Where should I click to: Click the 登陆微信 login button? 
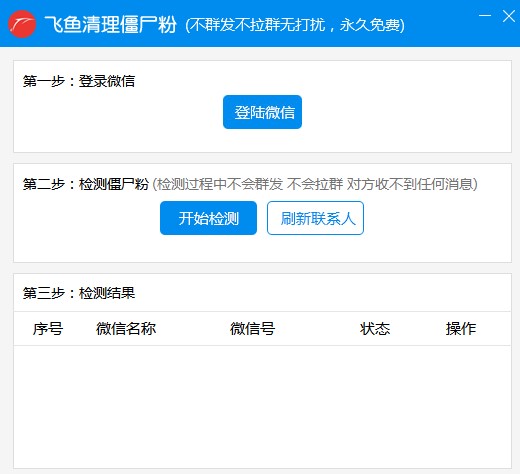(262, 112)
